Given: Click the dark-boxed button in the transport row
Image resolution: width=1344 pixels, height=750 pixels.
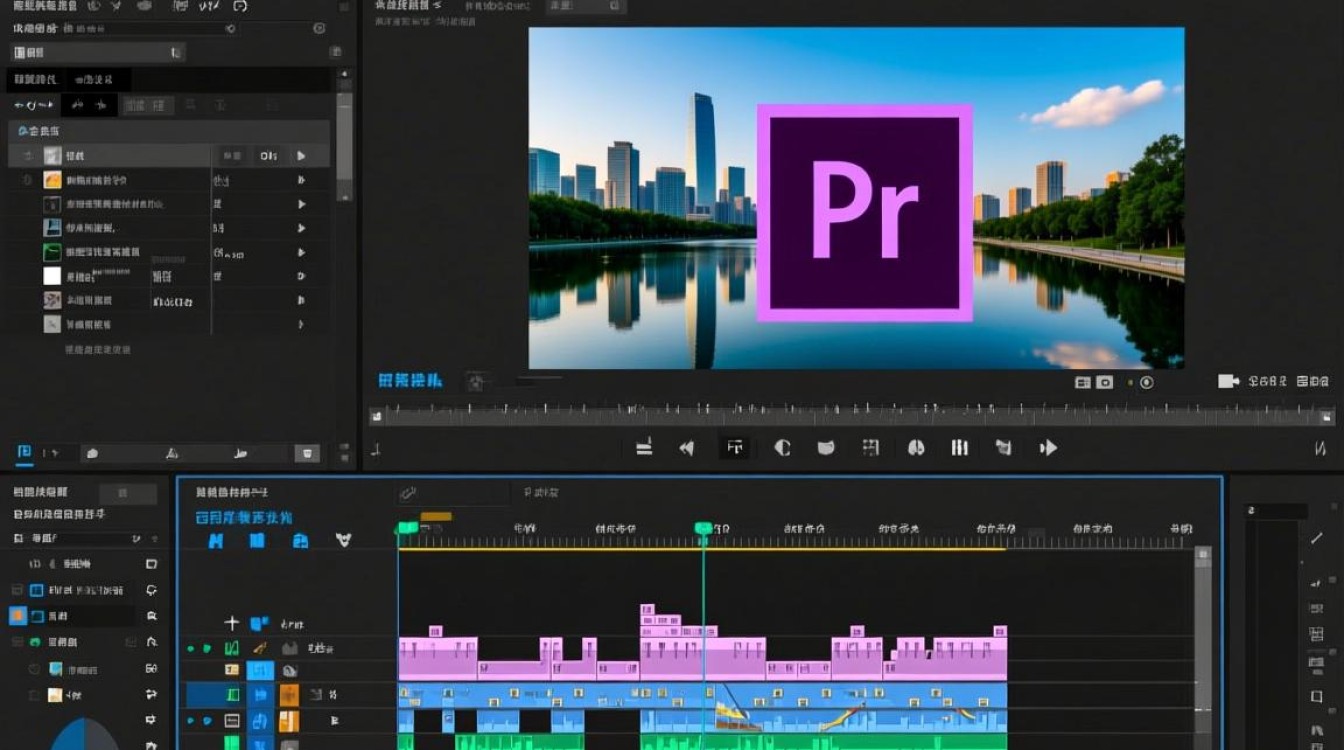Looking at the screenshot, I should click(x=735, y=447).
